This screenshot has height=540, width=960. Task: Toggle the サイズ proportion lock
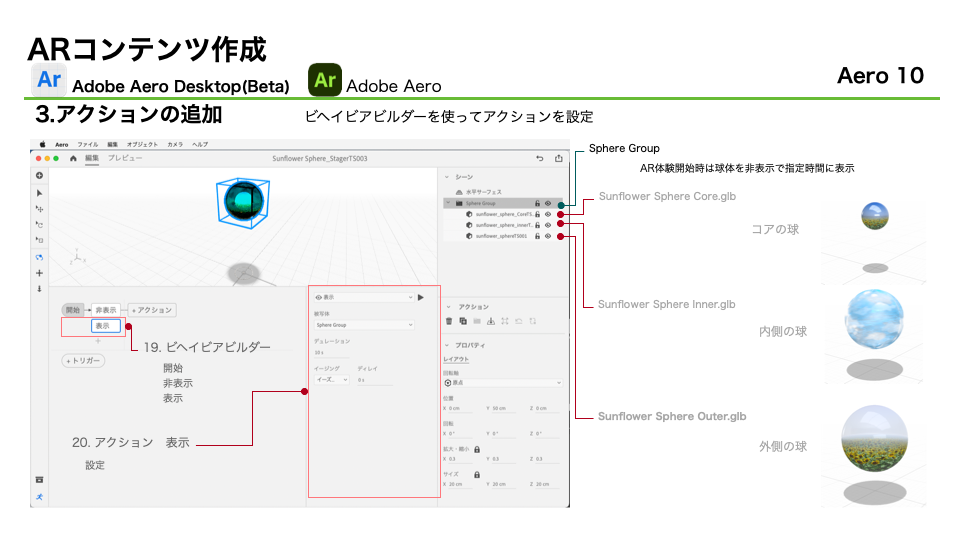point(477,474)
